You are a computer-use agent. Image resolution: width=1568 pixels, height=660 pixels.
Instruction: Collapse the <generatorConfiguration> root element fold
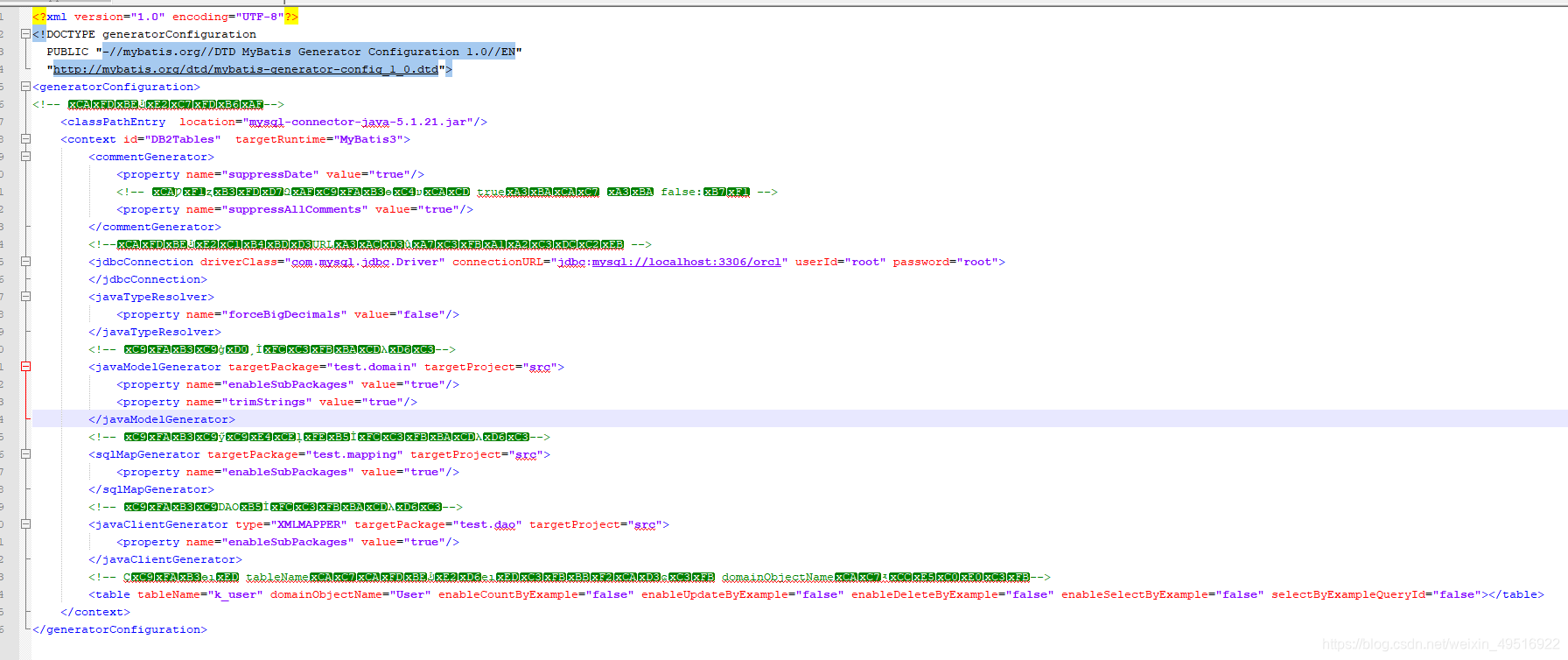coord(25,87)
